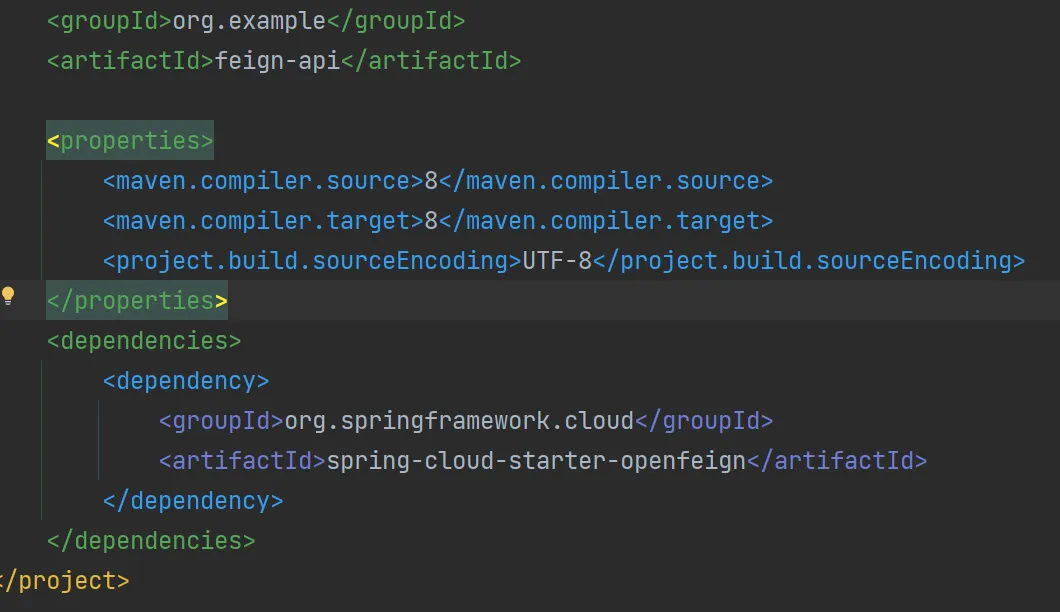Click the opening dependencies tag
1060x612 pixels.
[x=144, y=341]
